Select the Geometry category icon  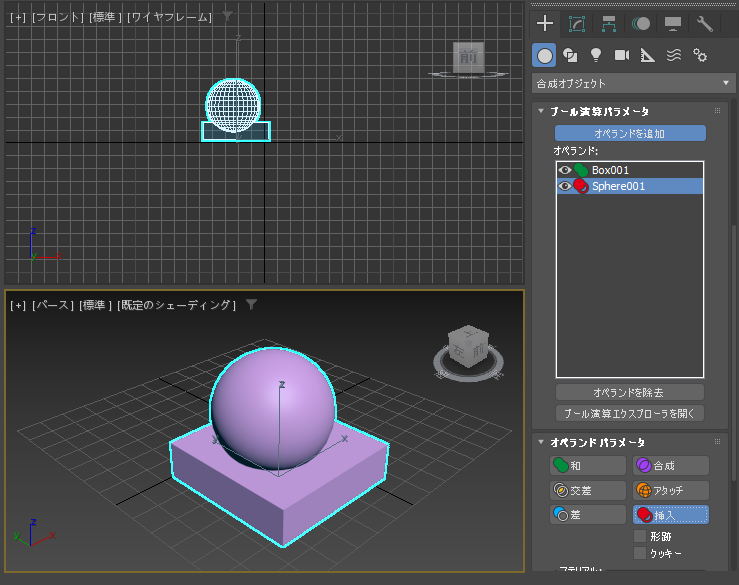pyautogui.click(x=544, y=56)
